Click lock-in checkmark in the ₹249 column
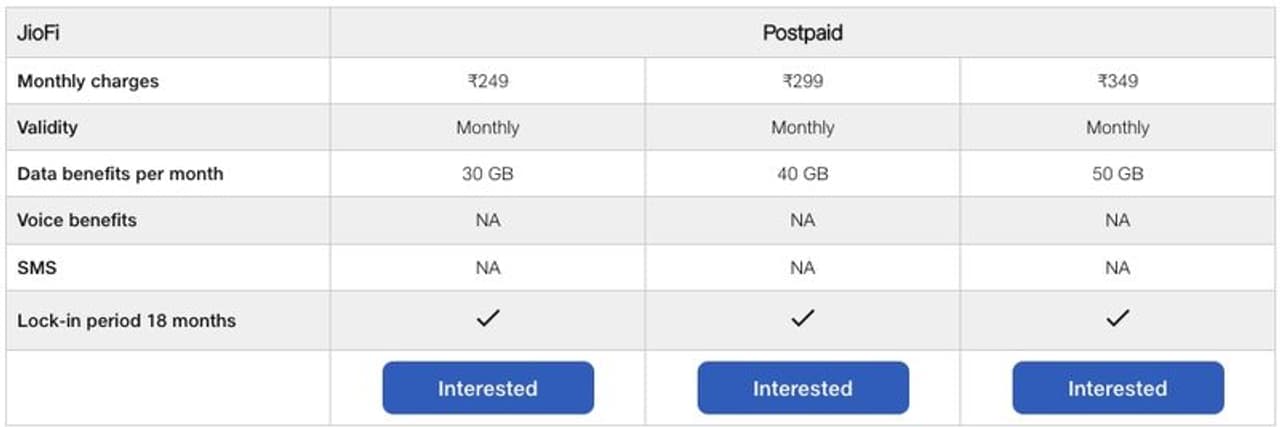1280x427 pixels. 488,319
